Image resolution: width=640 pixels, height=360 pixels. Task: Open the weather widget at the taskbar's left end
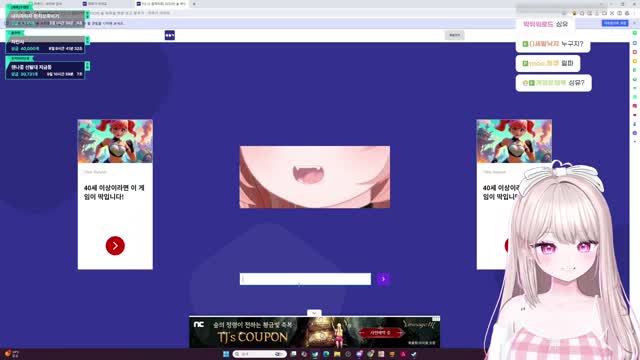point(11,353)
